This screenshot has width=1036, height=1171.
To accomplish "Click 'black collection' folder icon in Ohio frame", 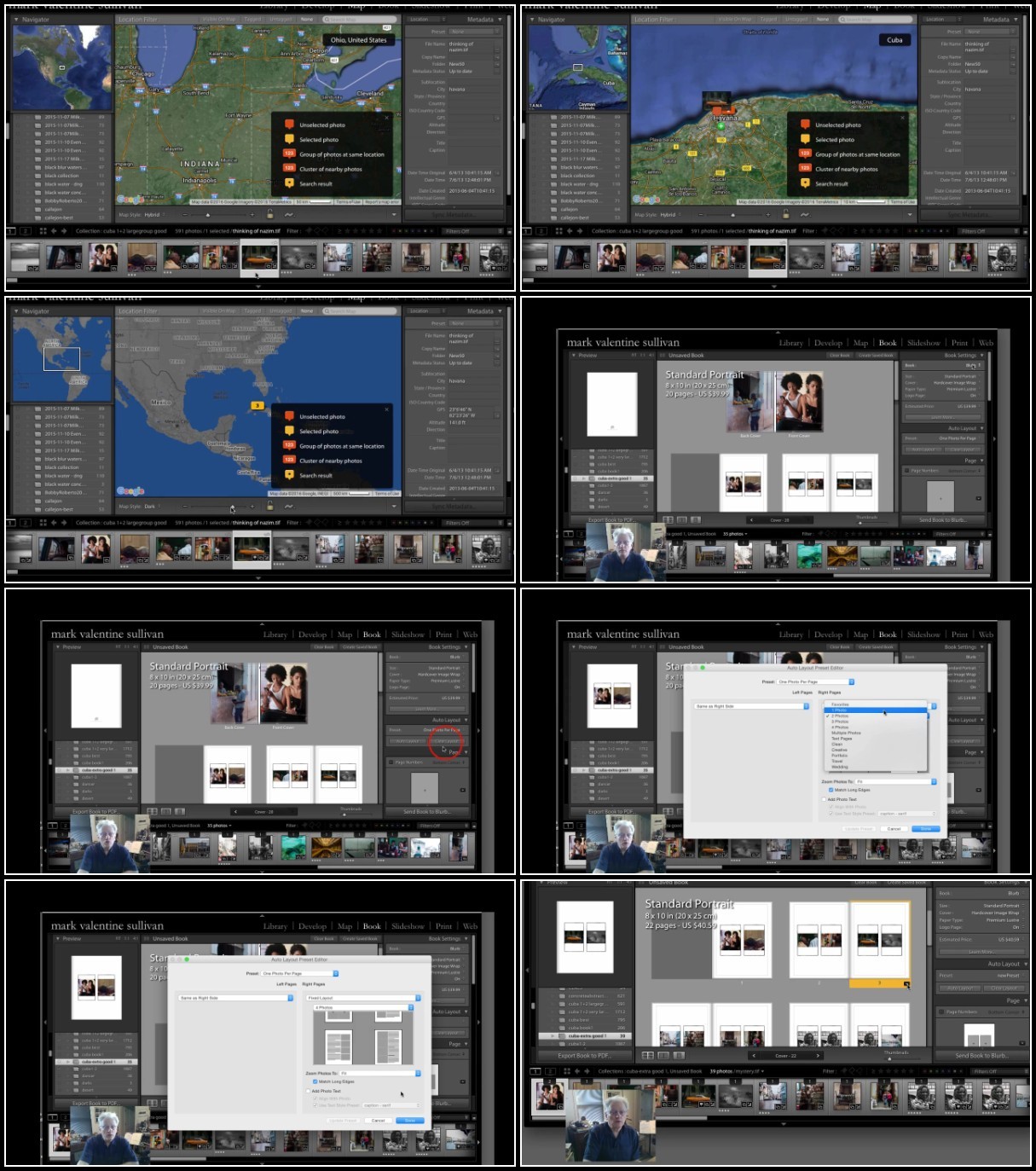I will 37,176.
